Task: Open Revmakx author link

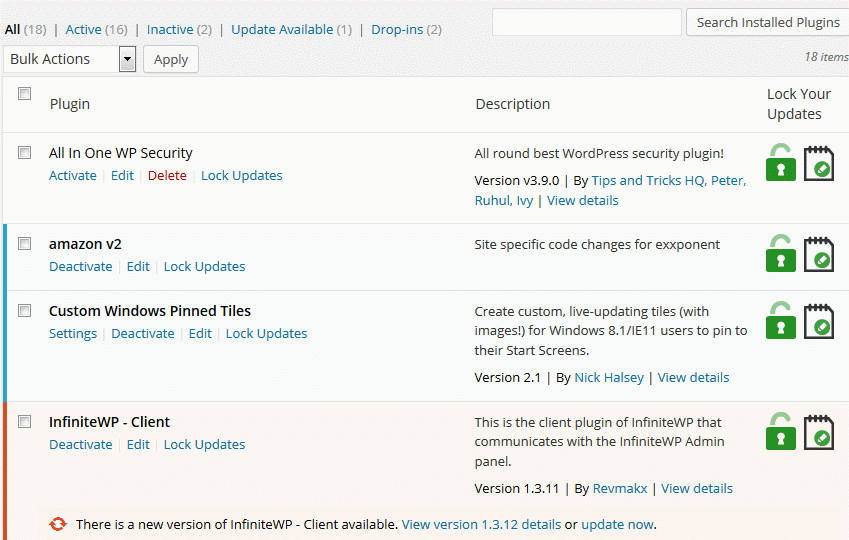Action: (620, 489)
